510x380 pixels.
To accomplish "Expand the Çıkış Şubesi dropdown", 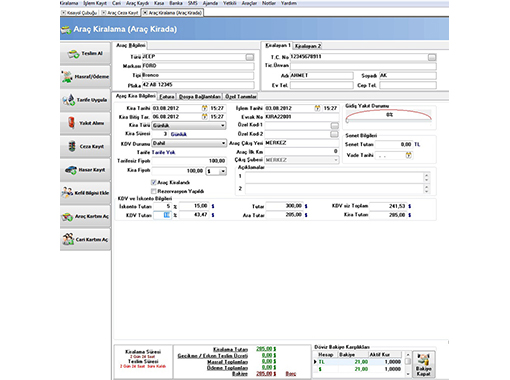I will click(335, 160).
